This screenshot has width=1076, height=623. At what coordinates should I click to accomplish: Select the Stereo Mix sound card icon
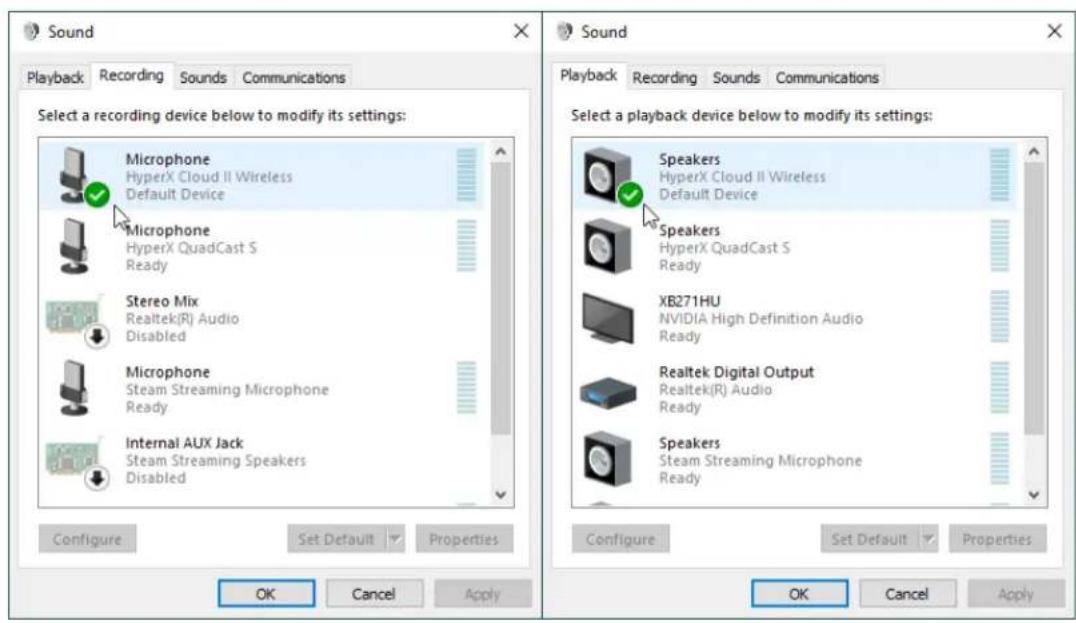[x=74, y=318]
